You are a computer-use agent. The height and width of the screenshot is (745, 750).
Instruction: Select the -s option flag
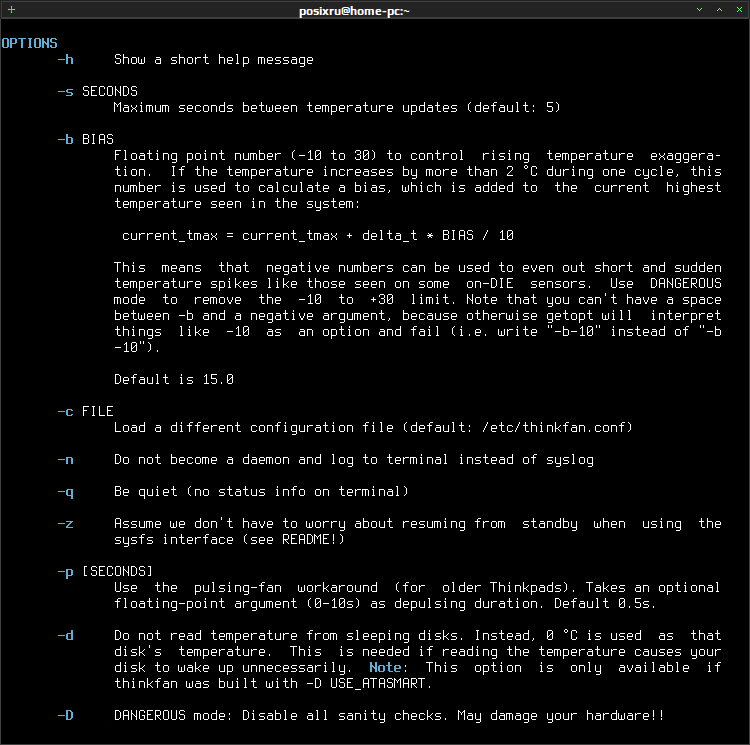pyautogui.click(x=66, y=91)
